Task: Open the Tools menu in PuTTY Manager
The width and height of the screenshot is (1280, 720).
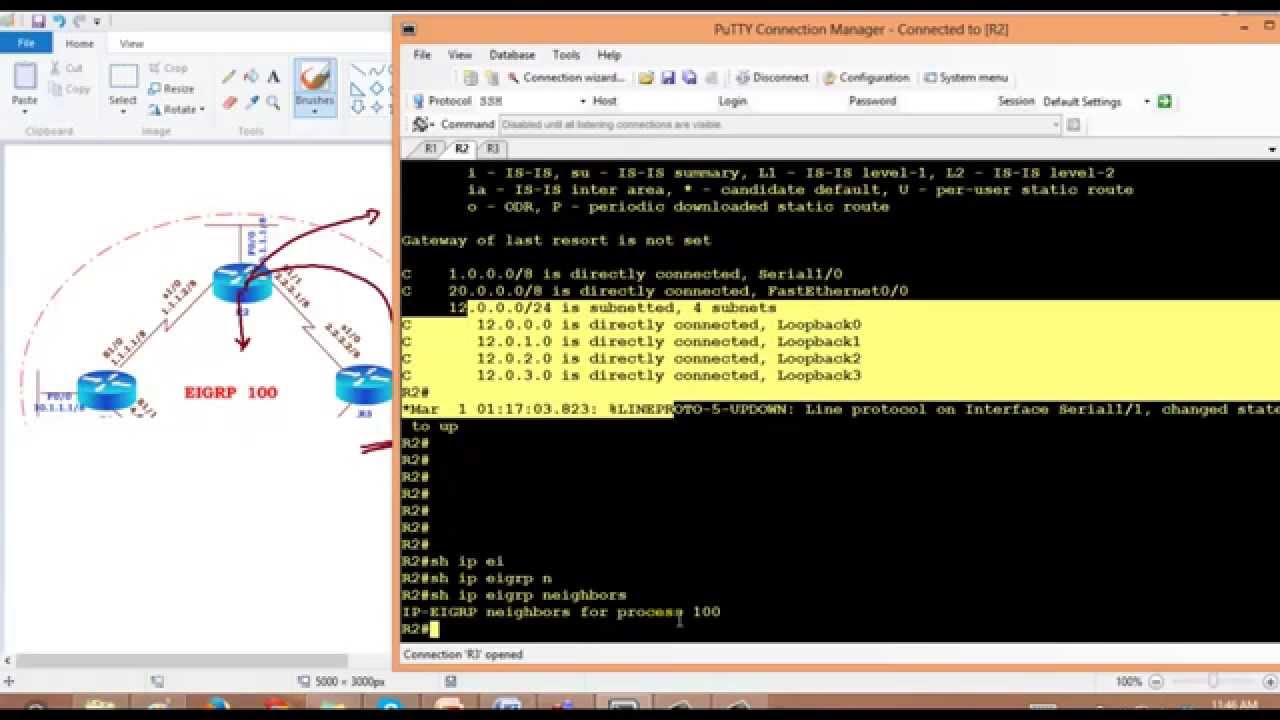Action: pyautogui.click(x=566, y=55)
